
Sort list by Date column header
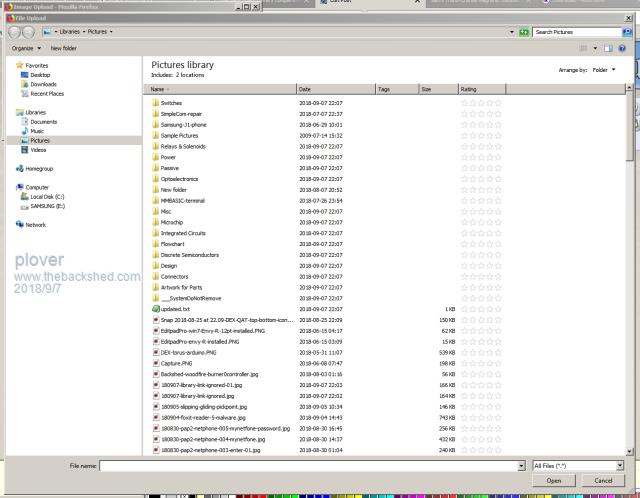[x=305, y=90]
